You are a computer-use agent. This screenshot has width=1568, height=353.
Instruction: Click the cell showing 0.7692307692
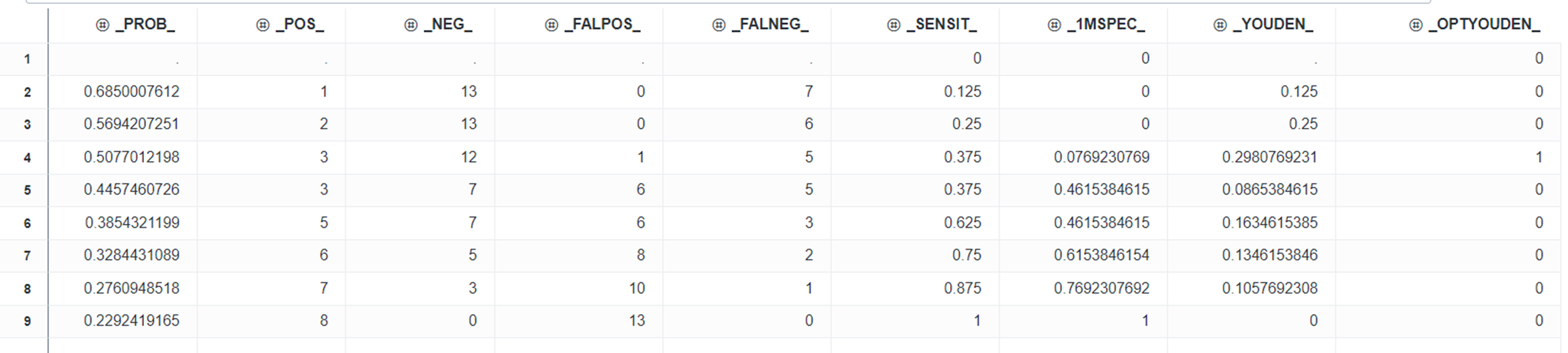click(1102, 288)
